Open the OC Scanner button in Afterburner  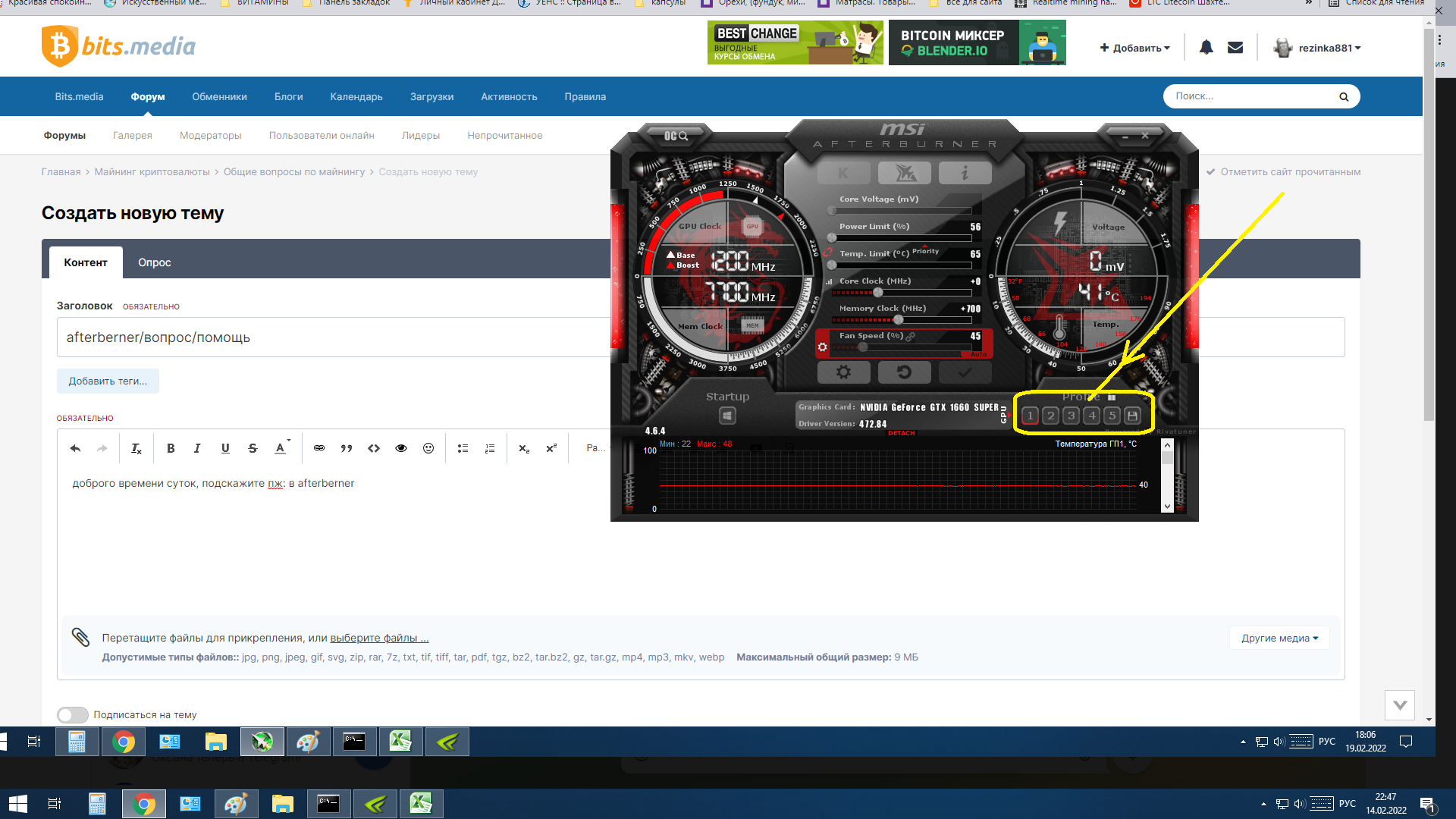click(676, 136)
